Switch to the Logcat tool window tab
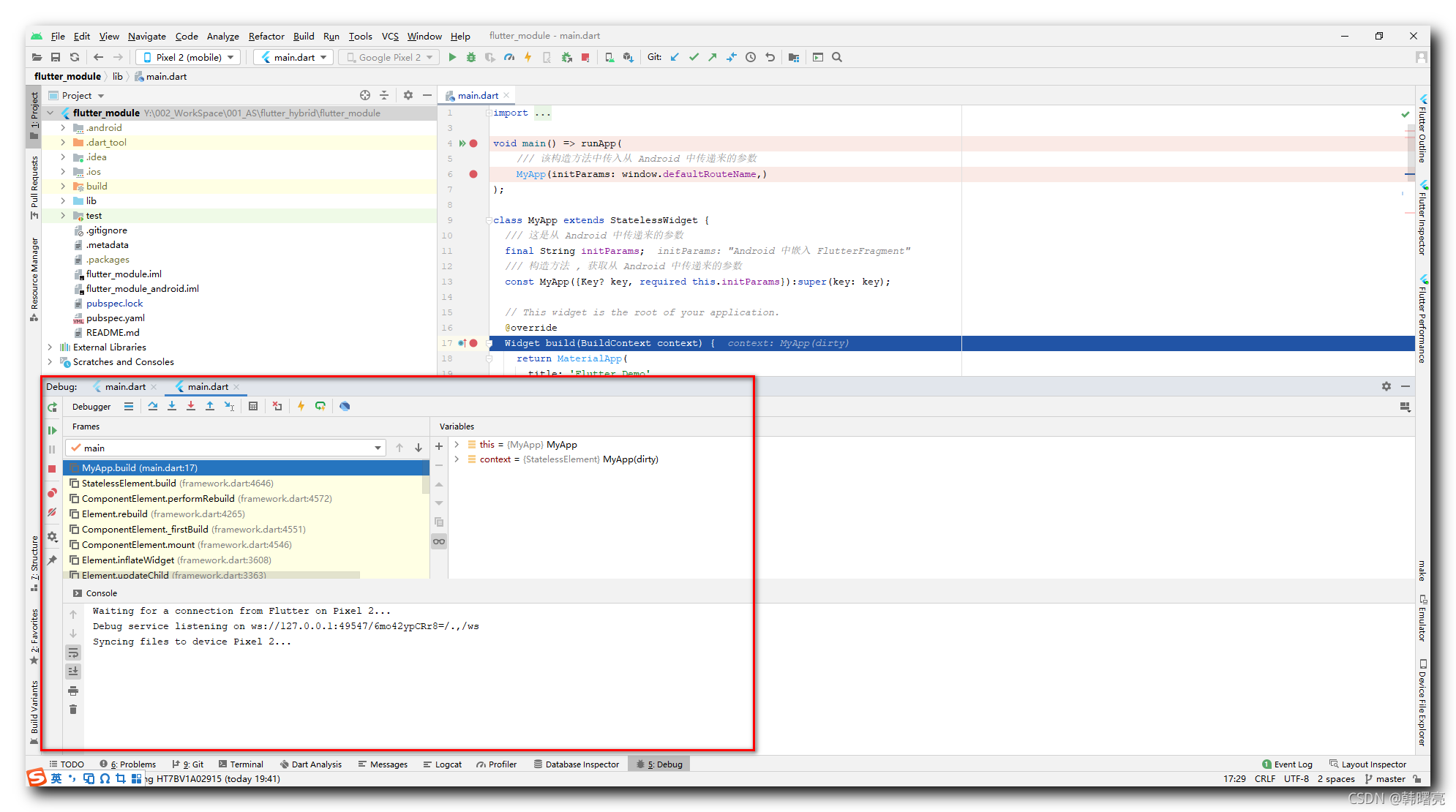Screen dimensions: 1456x812 point(443,764)
